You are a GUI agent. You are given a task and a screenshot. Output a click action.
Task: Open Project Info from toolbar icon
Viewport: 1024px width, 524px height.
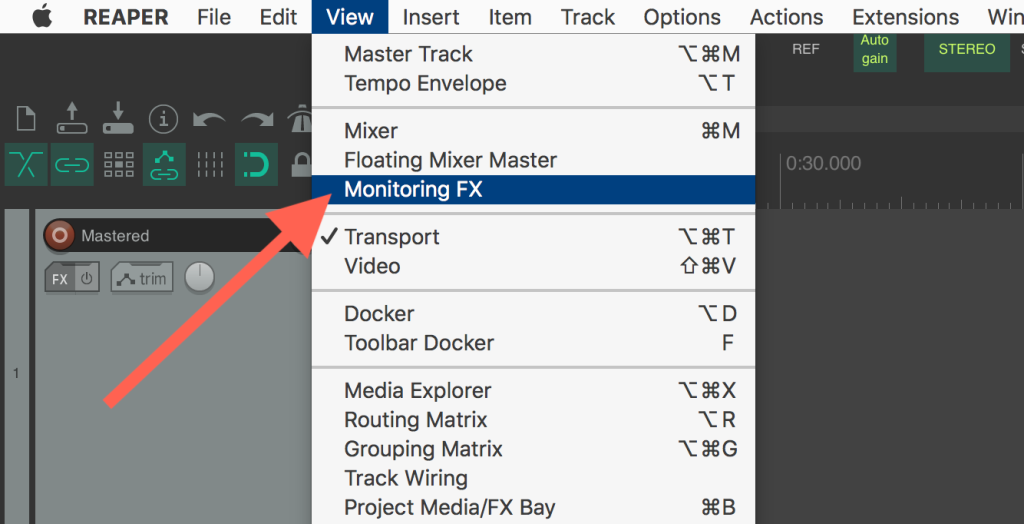163,119
